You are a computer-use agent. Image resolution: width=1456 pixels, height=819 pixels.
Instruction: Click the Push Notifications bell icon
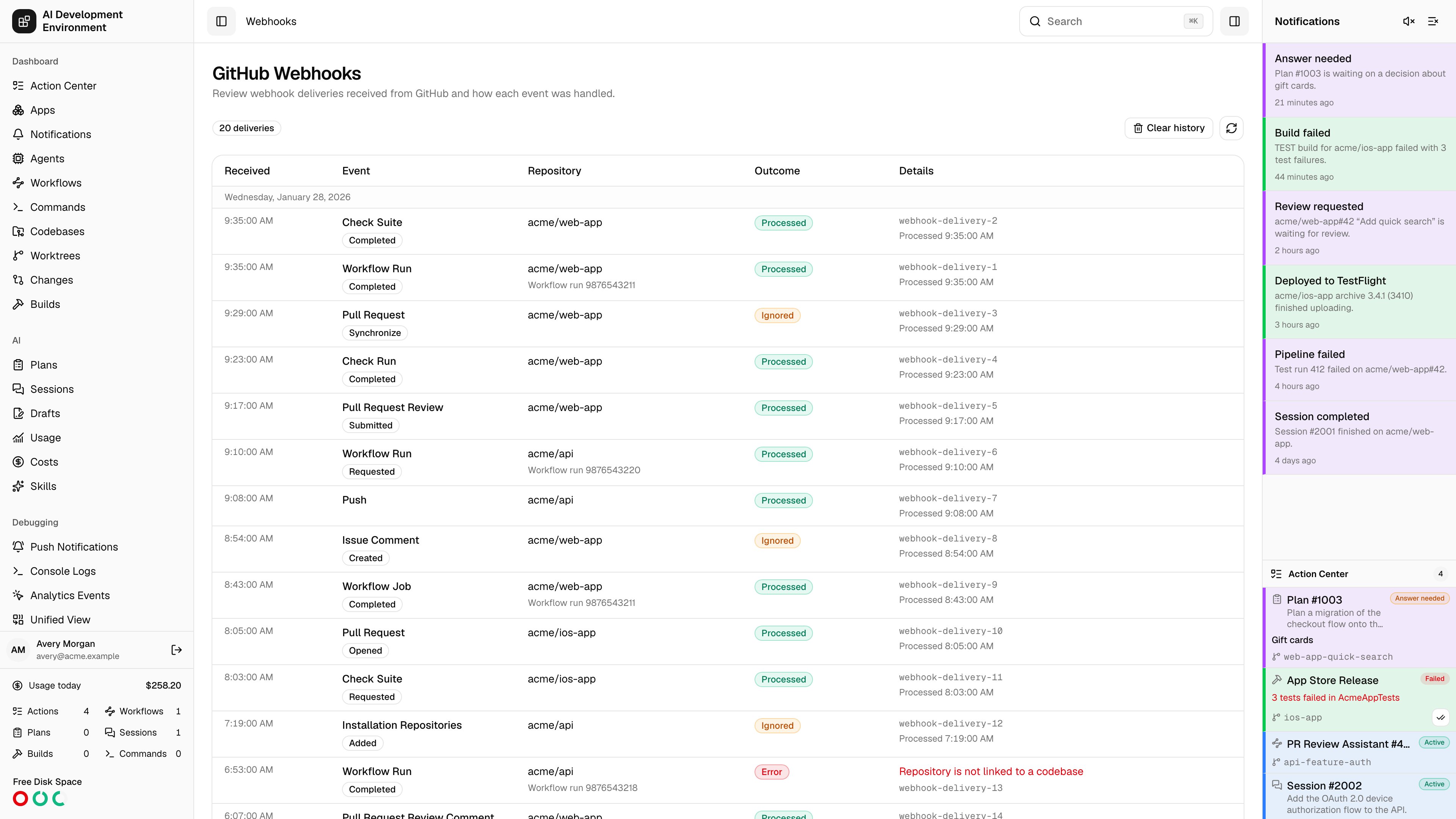pos(18,547)
